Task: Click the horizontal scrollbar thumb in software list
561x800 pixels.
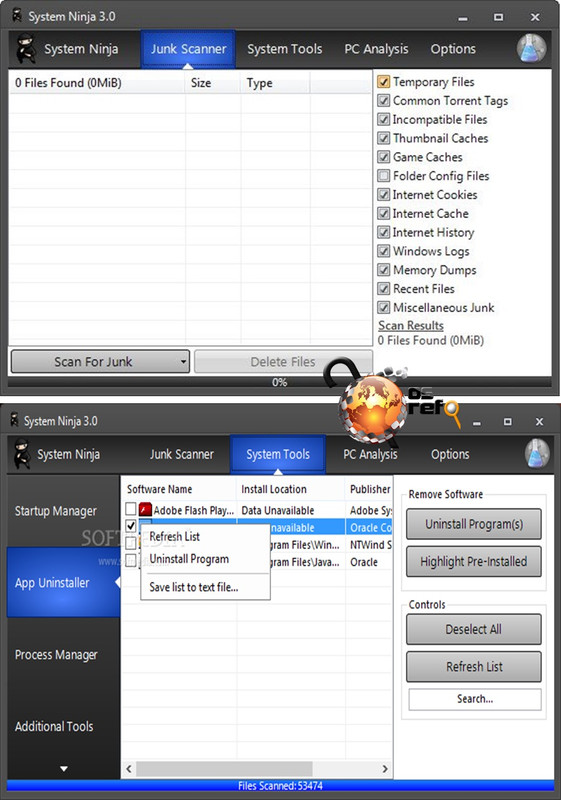Action: pyautogui.click(x=224, y=768)
